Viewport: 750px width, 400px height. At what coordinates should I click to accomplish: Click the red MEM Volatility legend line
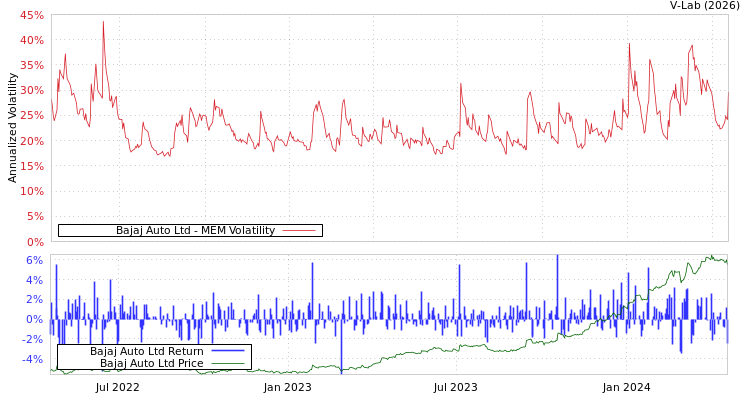coord(299,231)
